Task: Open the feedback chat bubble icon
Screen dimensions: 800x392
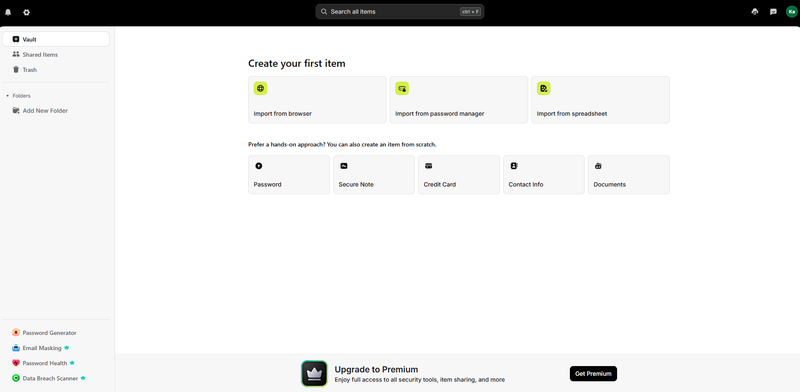Action: click(773, 12)
